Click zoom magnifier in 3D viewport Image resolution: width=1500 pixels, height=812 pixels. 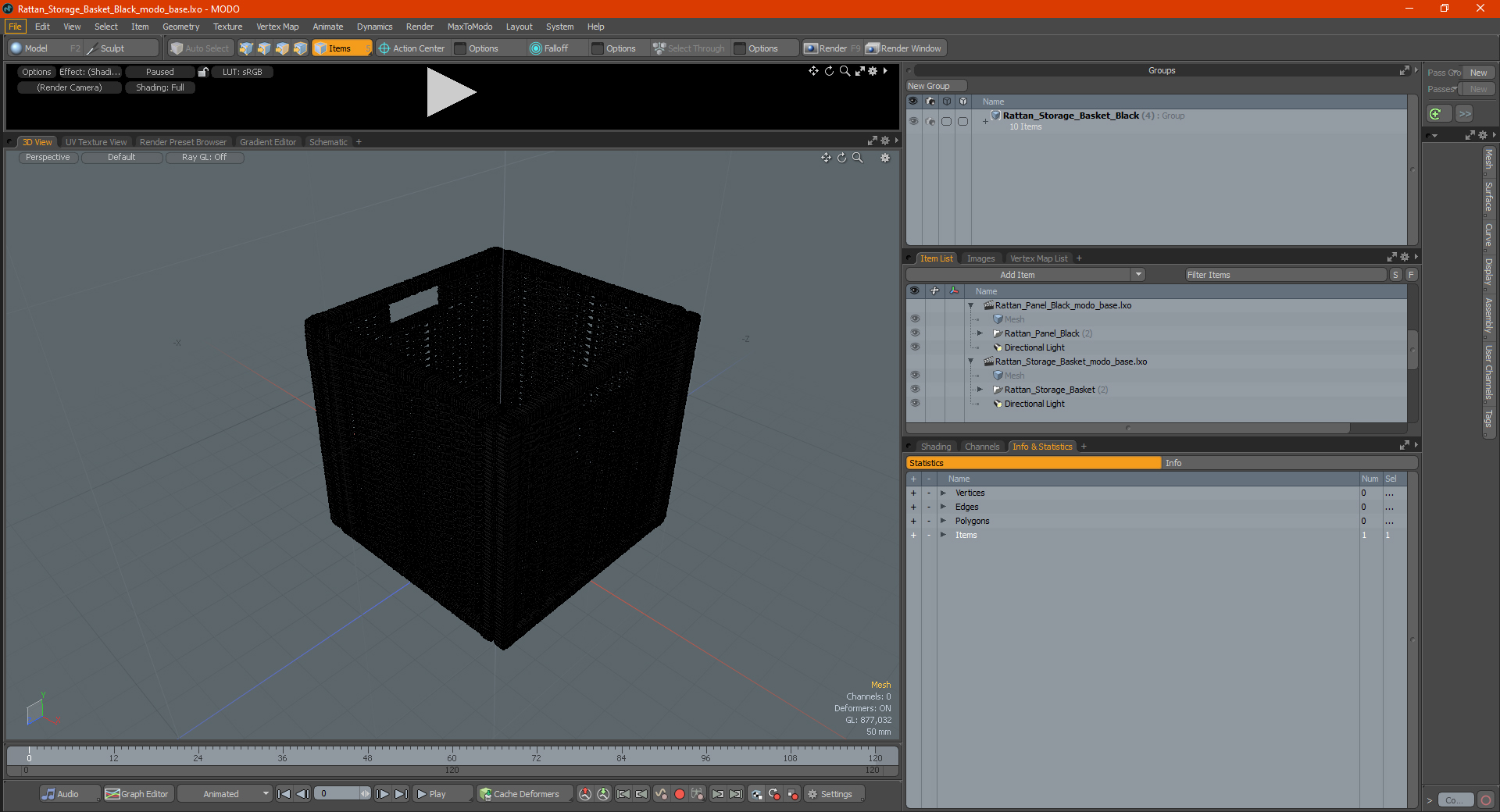857,158
